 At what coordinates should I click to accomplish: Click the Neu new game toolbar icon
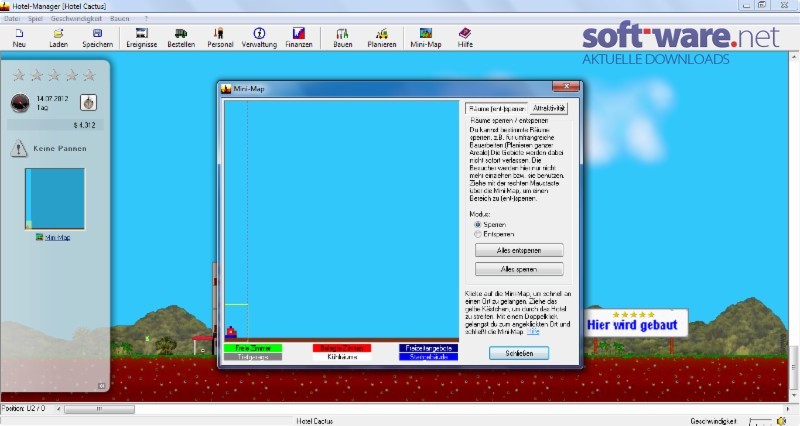[19, 34]
